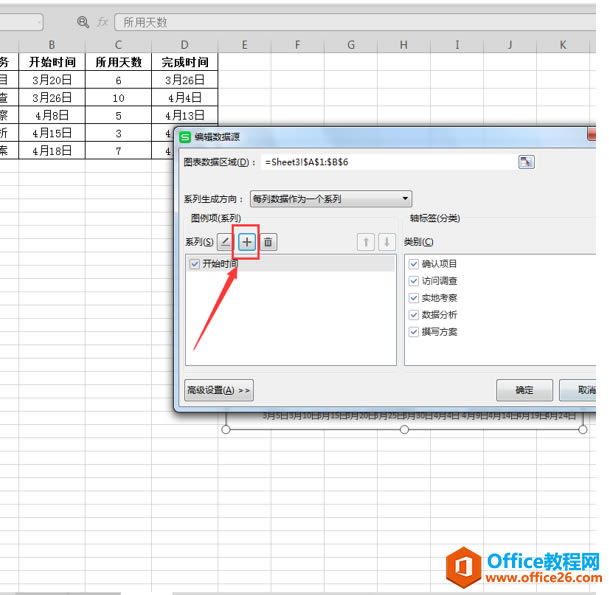Screen dimensions: 609x595
Task: Uncheck the 开始时间 series checkbox
Action: 195,264
